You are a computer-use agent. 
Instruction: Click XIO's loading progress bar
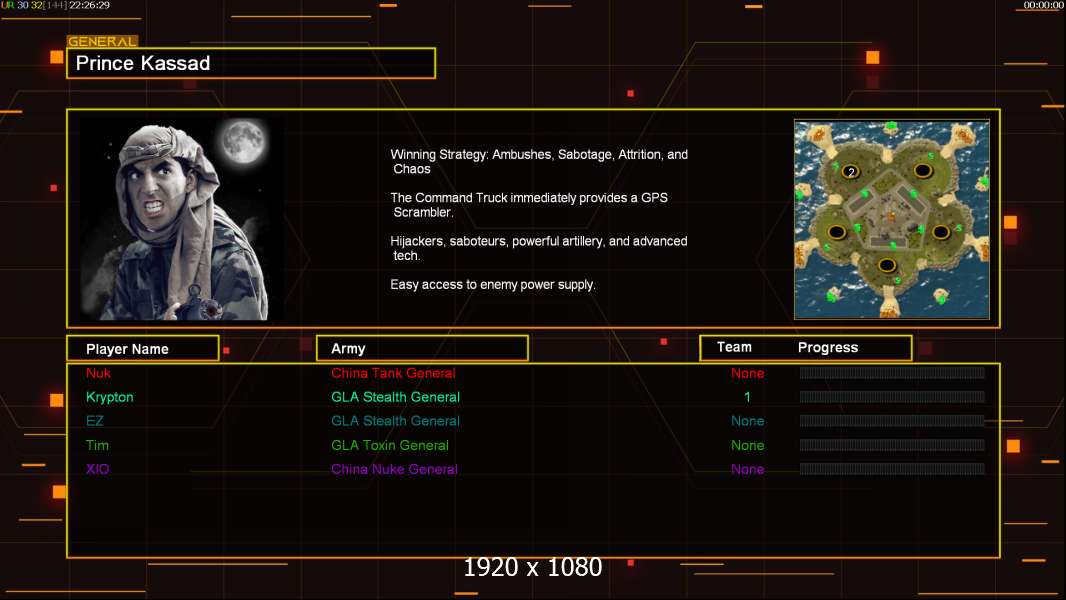click(x=892, y=469)
